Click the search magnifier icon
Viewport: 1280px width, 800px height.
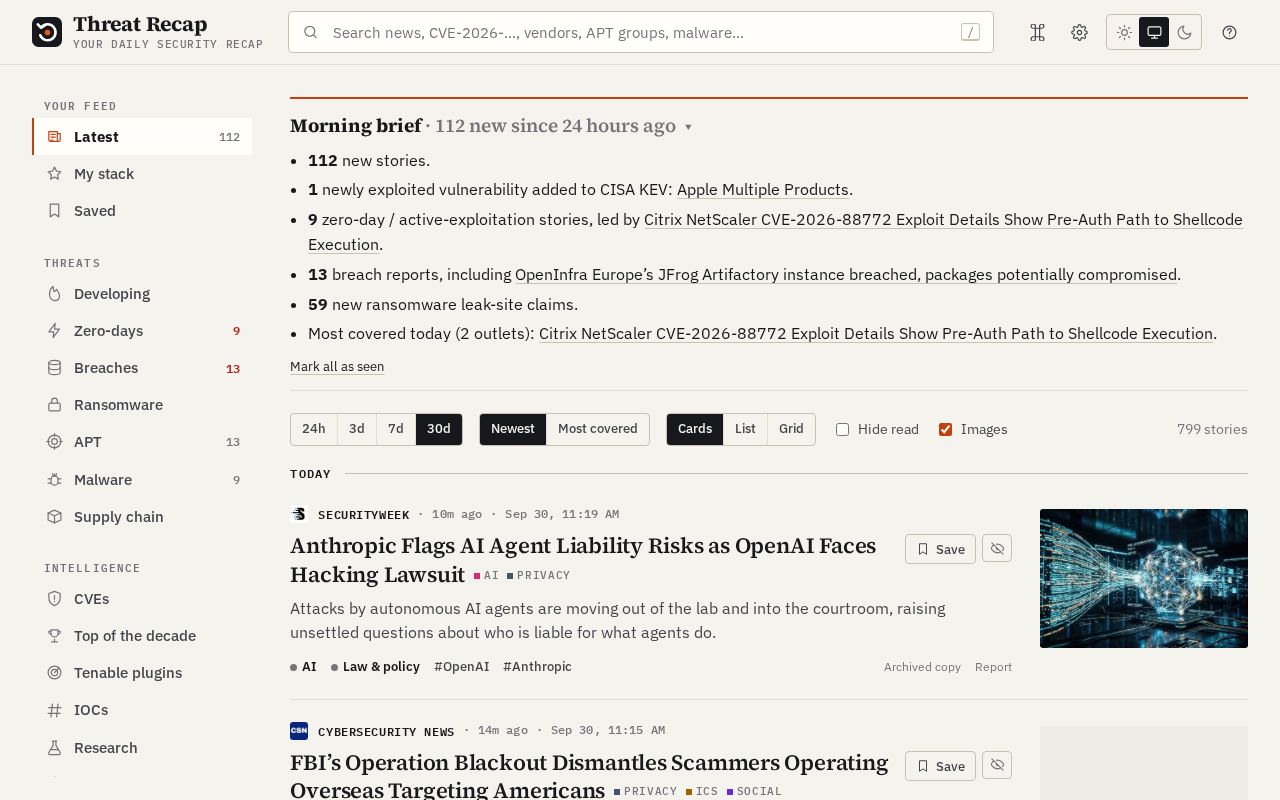click(311, 32)
